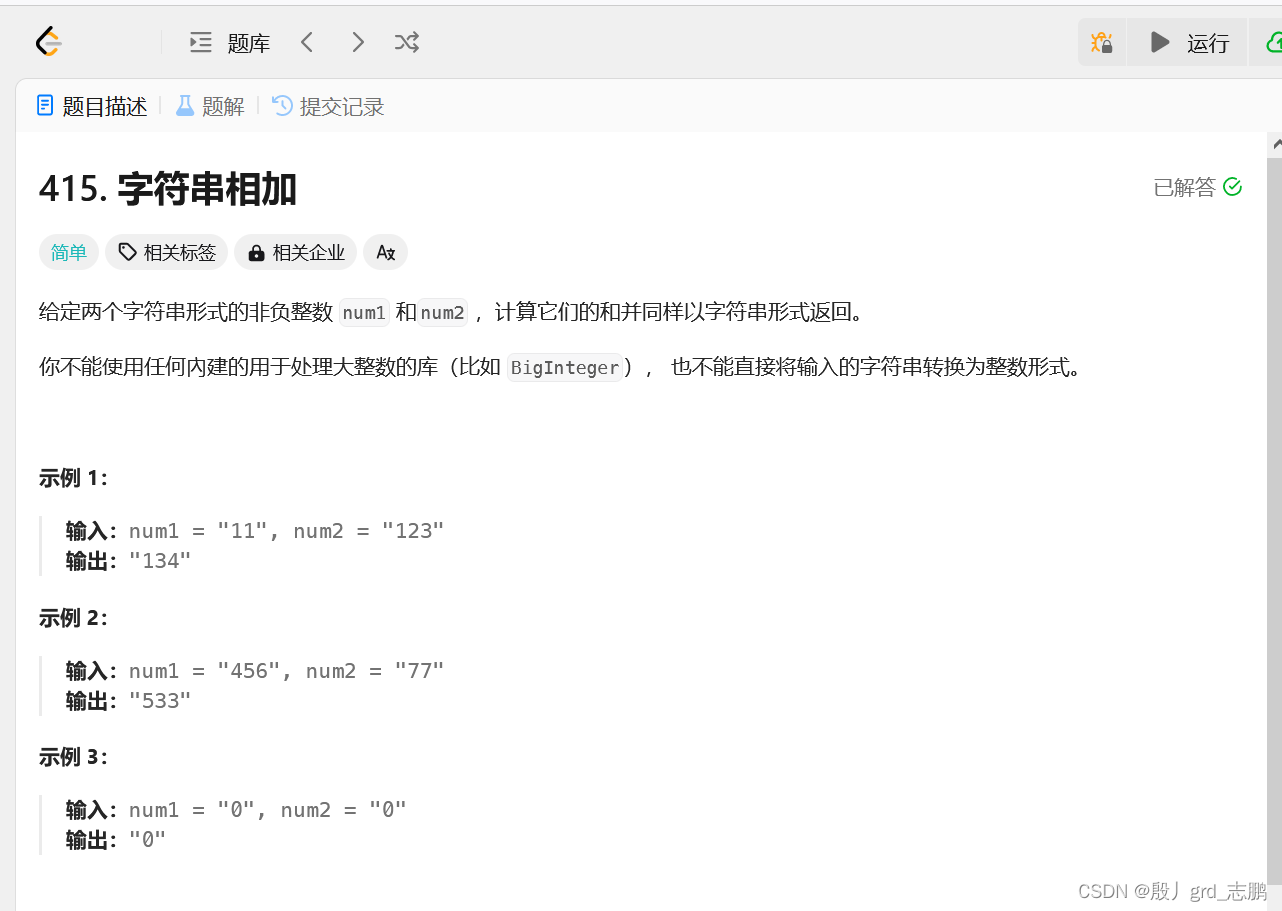Toggle the translation language icon

coord(385,253)
